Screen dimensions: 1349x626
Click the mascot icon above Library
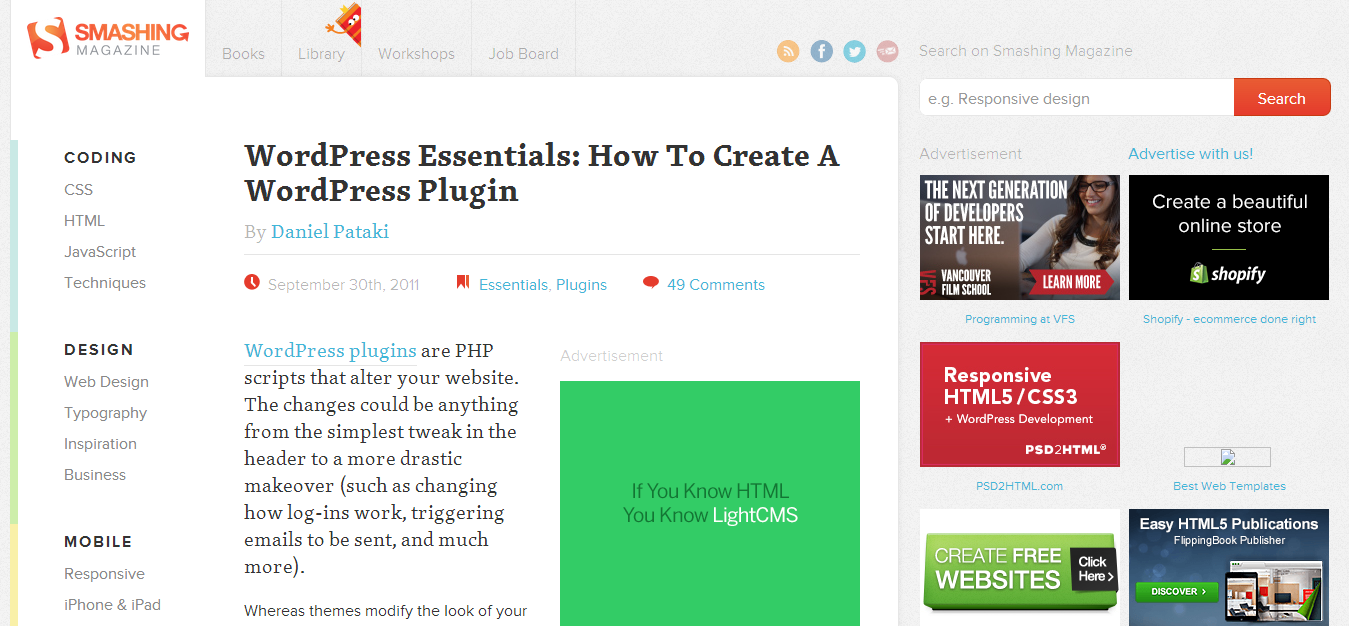344,25
